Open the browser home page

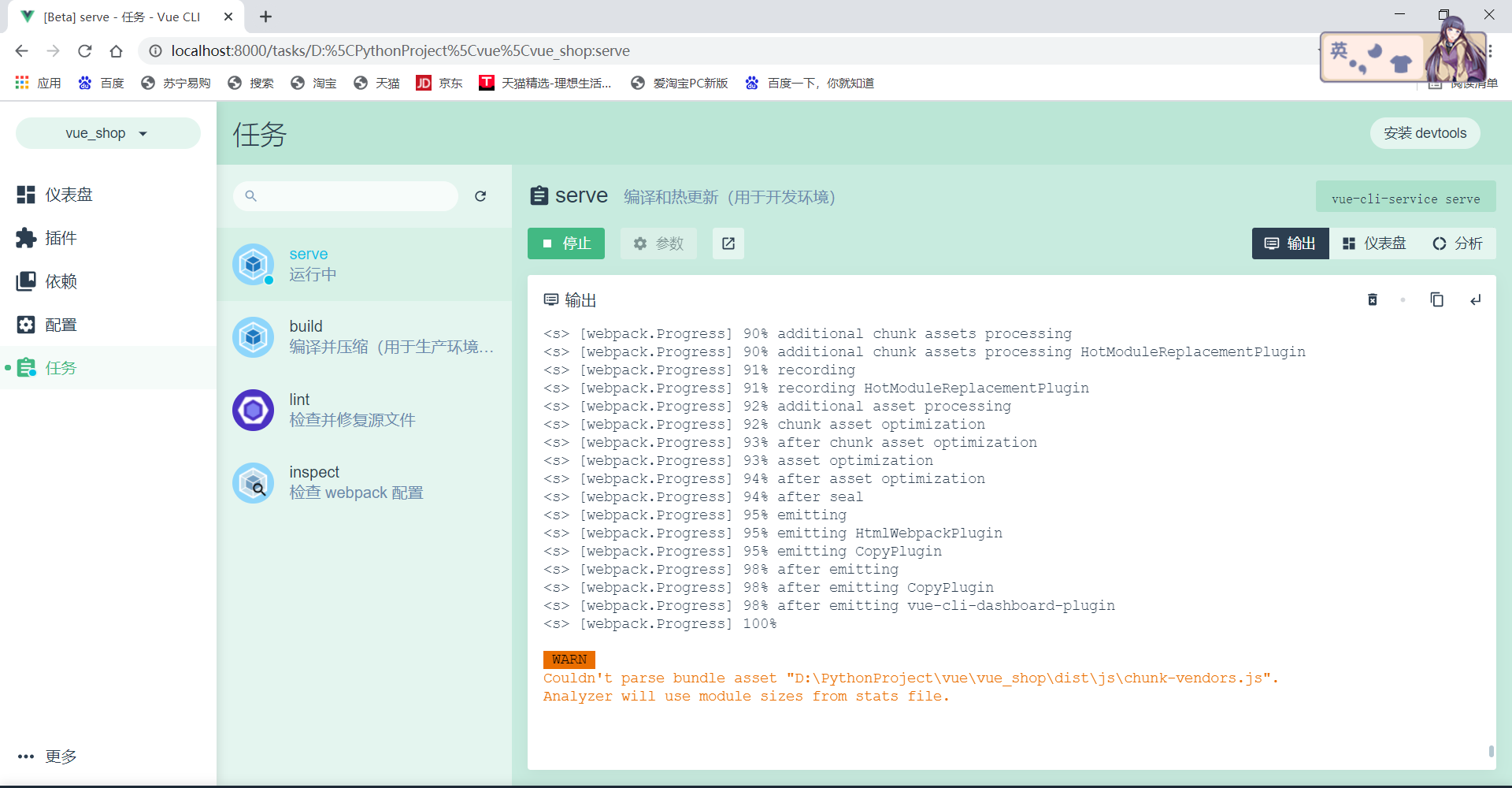tap(116, 50)
